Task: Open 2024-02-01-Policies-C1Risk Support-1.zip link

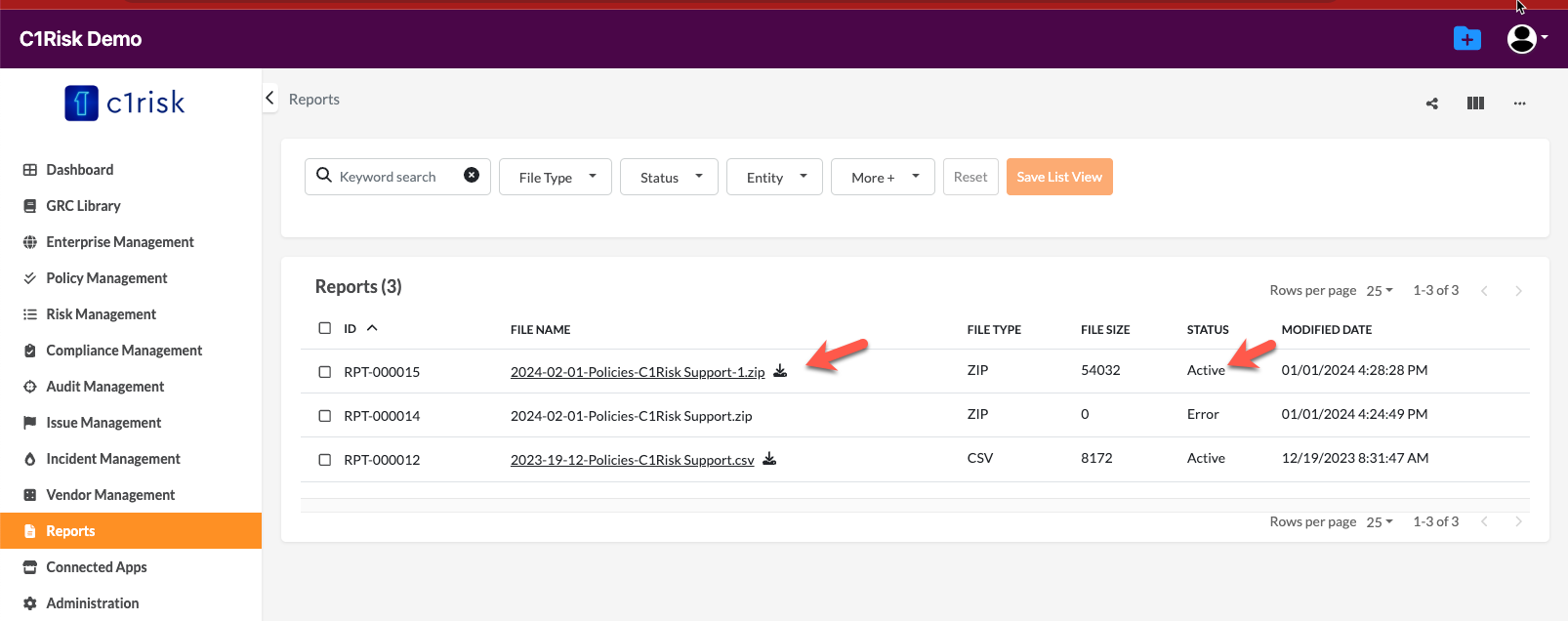Action: point(638,372)
